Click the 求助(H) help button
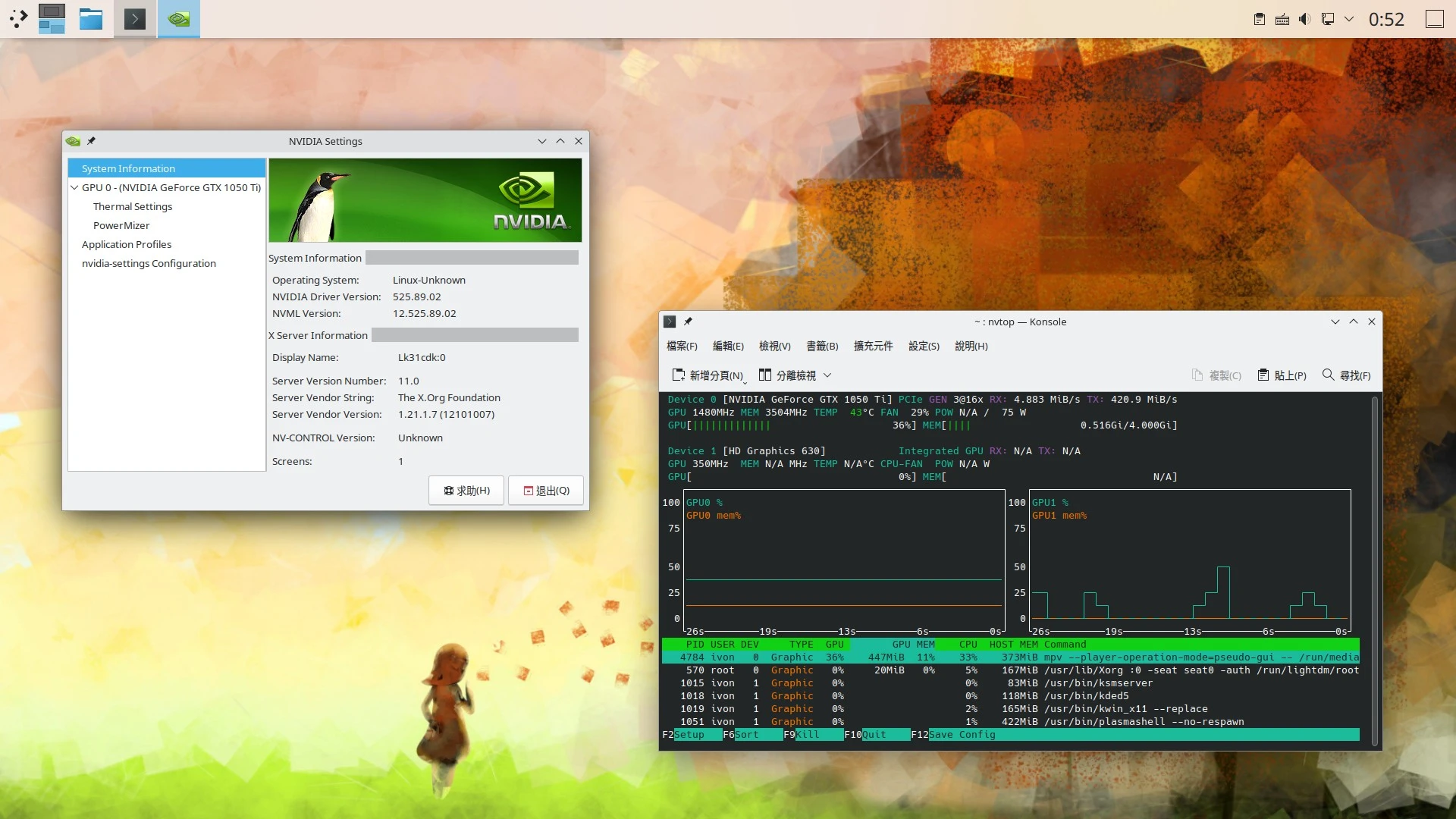 pos(466,491)
